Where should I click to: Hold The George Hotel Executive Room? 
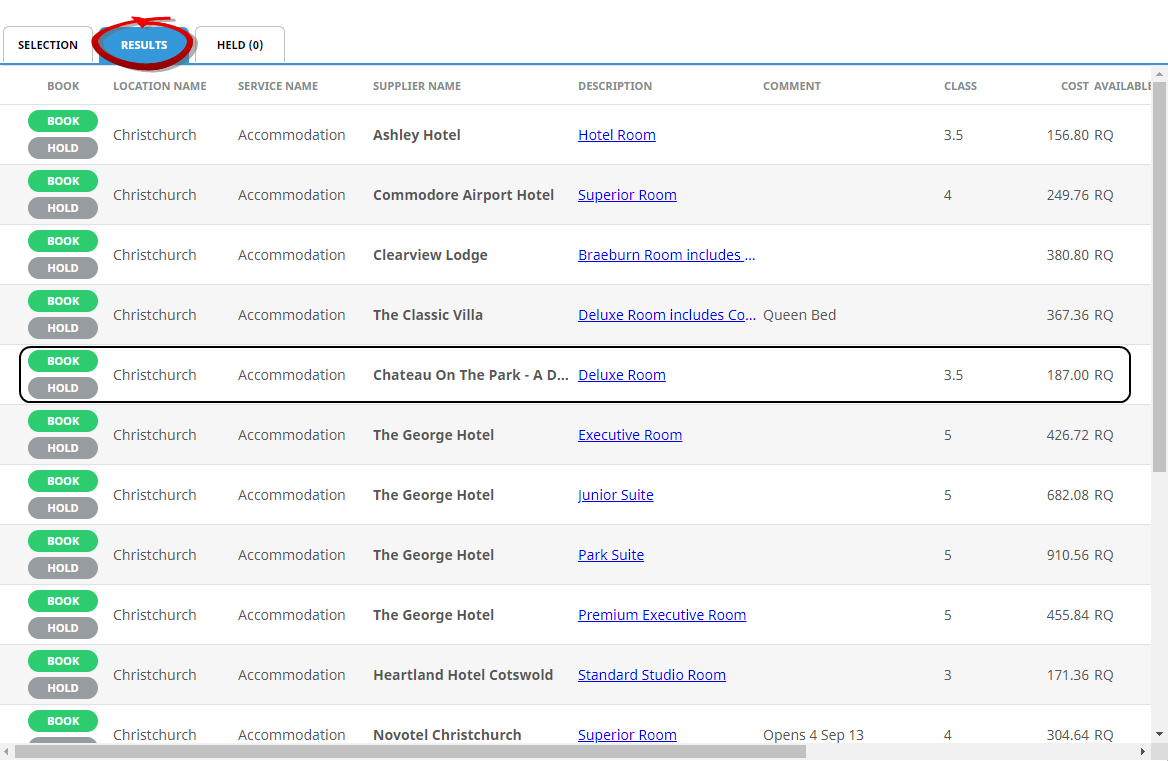63,448
